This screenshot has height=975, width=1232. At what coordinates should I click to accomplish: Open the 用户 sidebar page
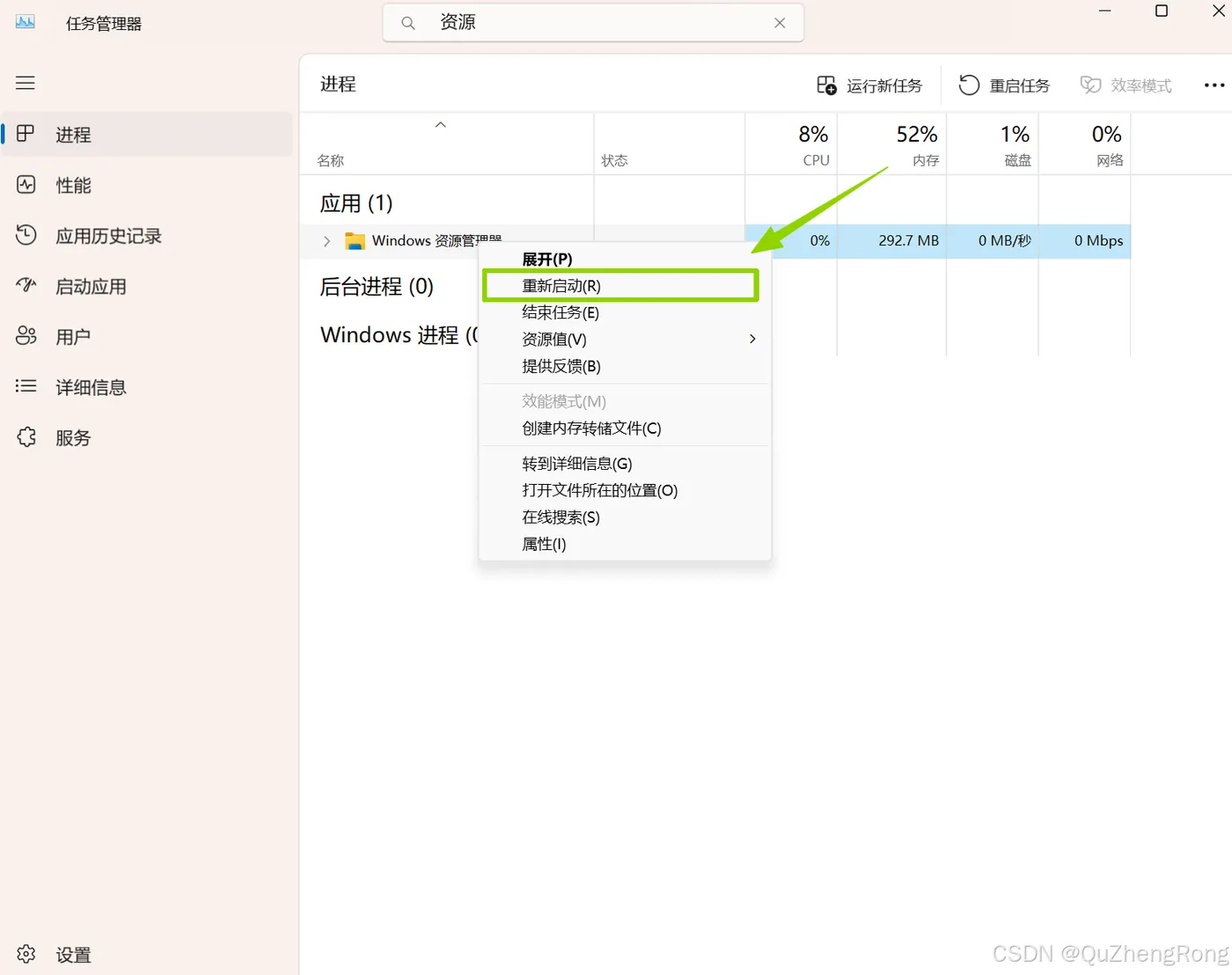point(147,336)
